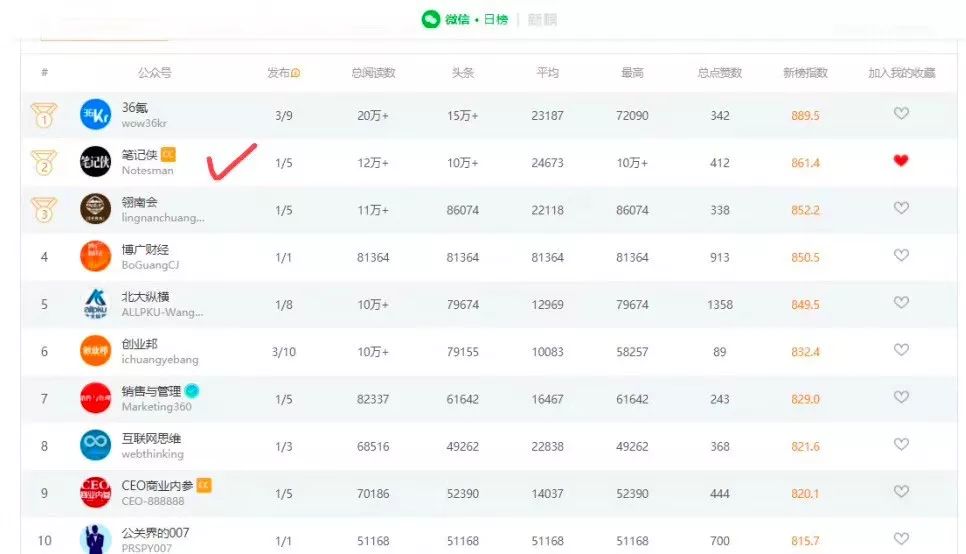Sort by 最高 column header
966x554 pixels.
point(632,73)
